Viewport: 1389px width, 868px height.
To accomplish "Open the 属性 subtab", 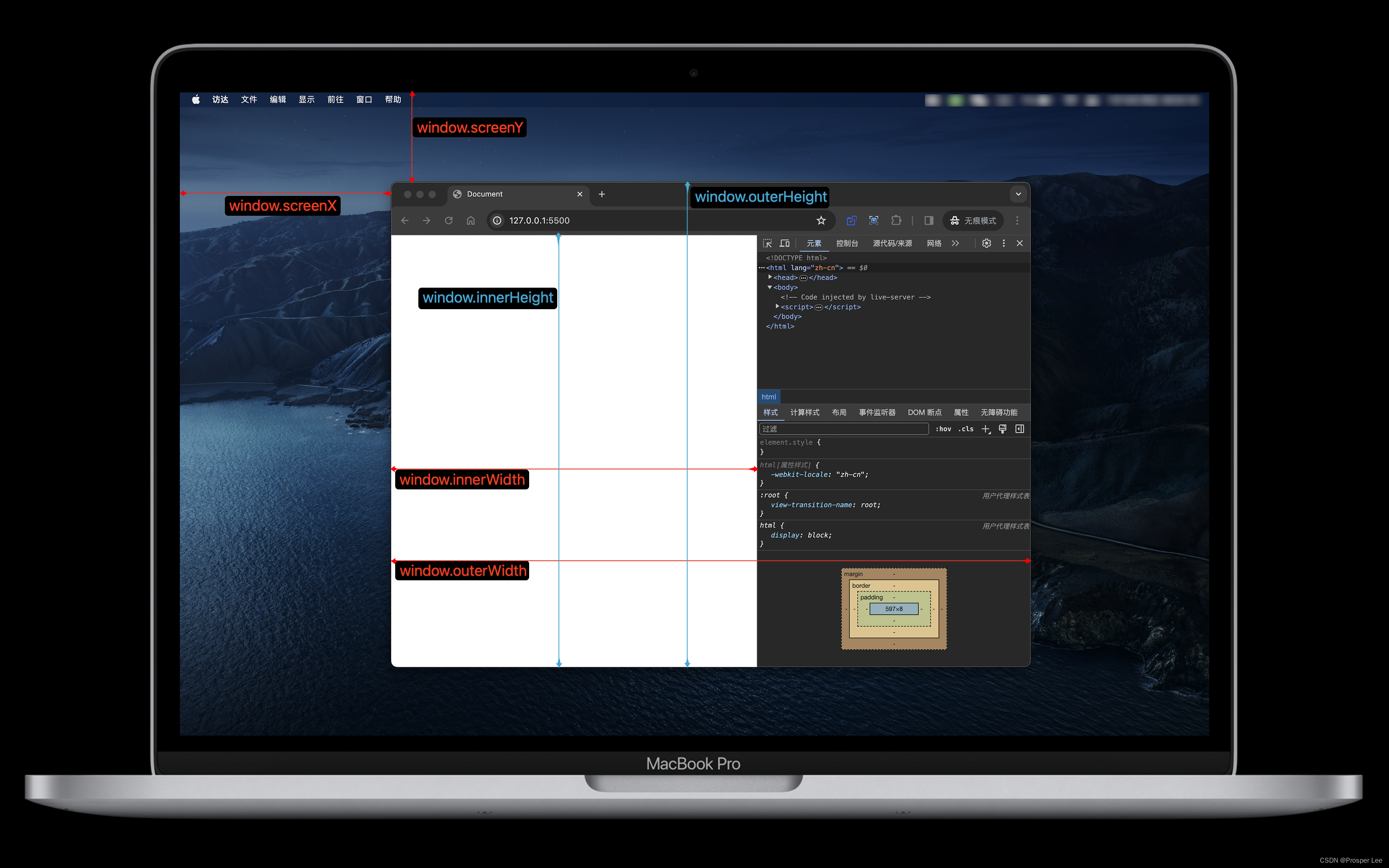I will coord(961,412).
